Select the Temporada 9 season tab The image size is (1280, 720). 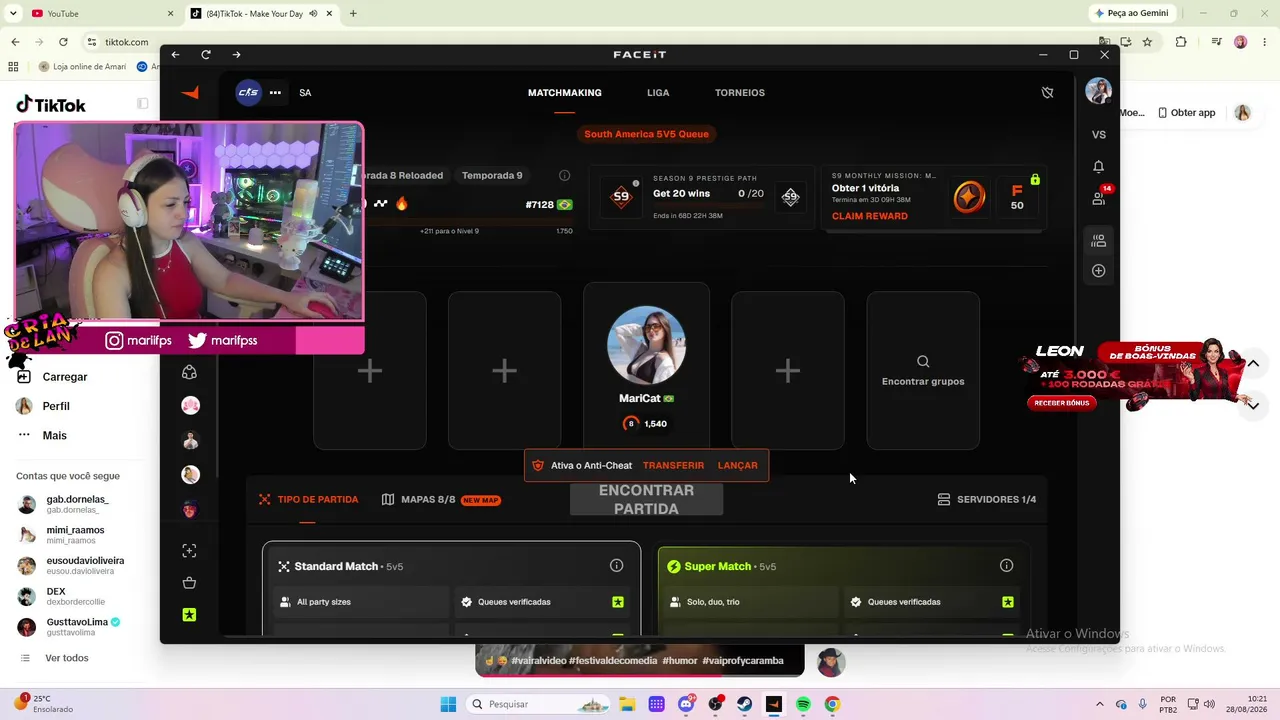[x=492, y=176]
